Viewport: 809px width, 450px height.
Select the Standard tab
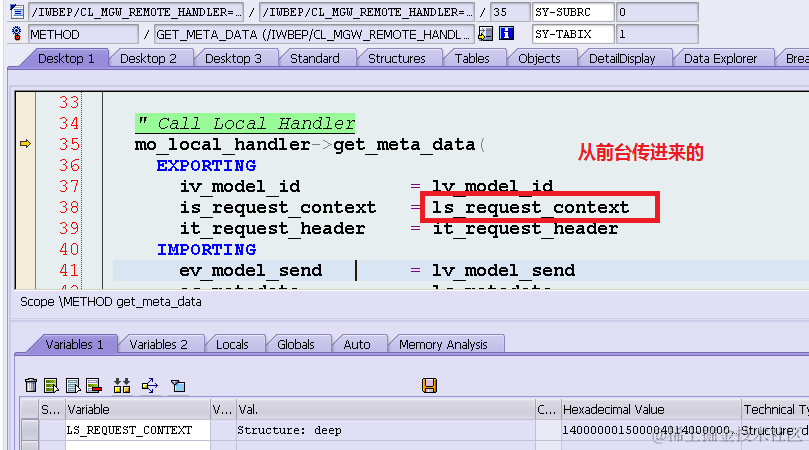pyautogui.click(x=315, y=58)
